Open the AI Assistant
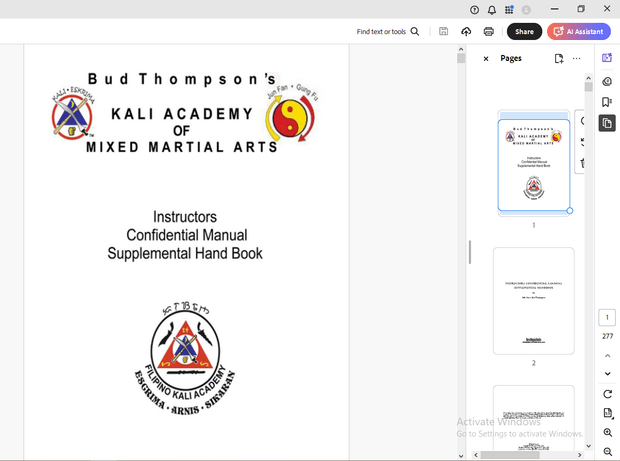This screenshot has height=461, width=620. (x=579, y=32)
